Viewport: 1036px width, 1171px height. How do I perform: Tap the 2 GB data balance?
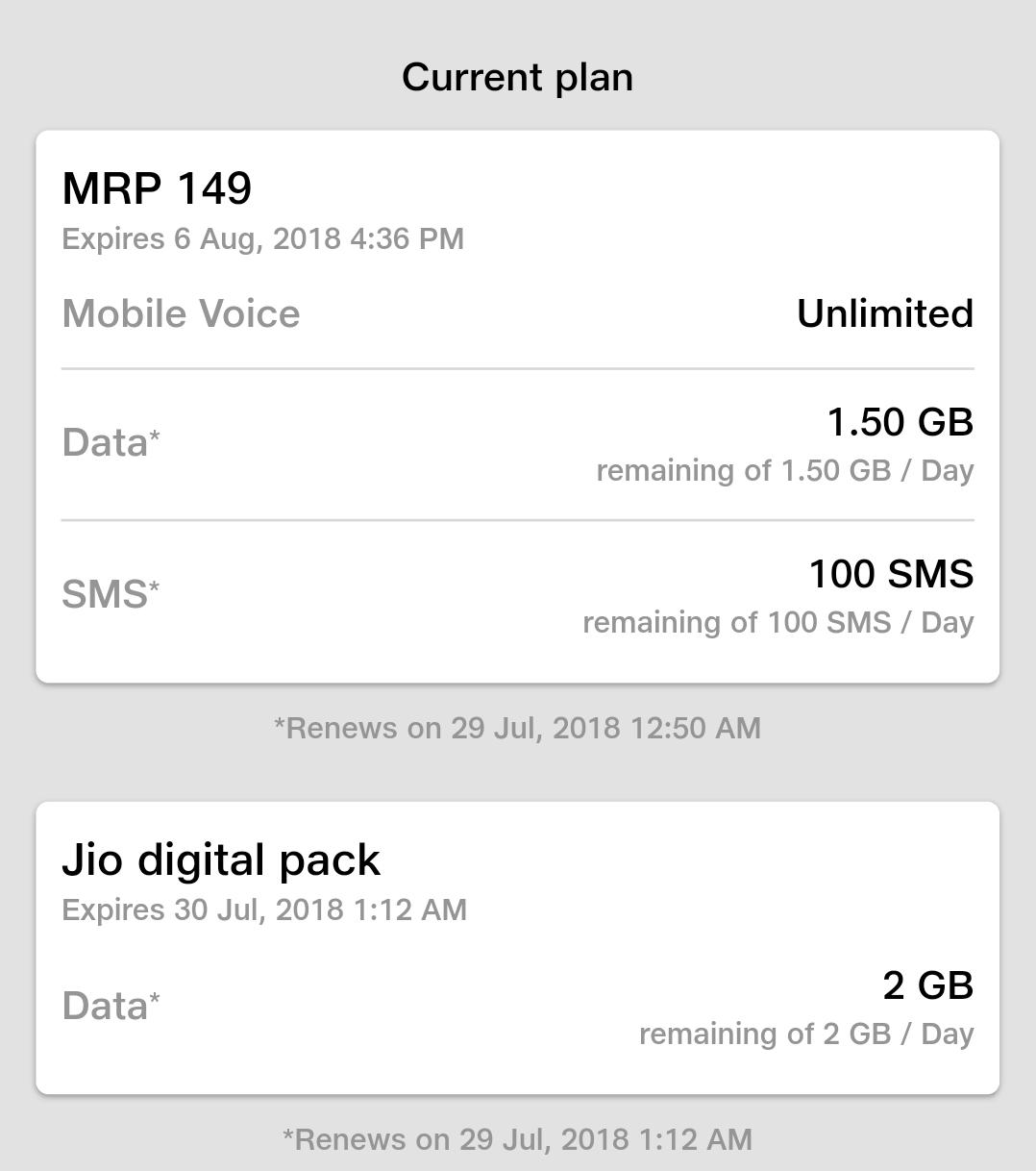927,985
